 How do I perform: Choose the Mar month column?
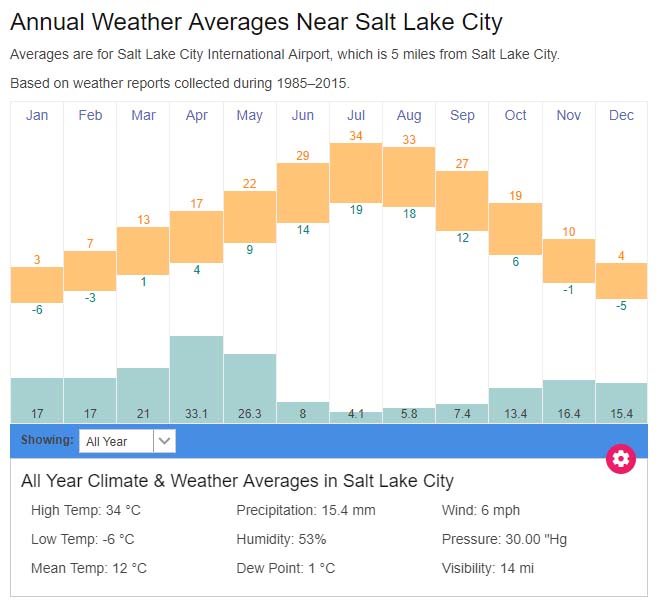143,116
